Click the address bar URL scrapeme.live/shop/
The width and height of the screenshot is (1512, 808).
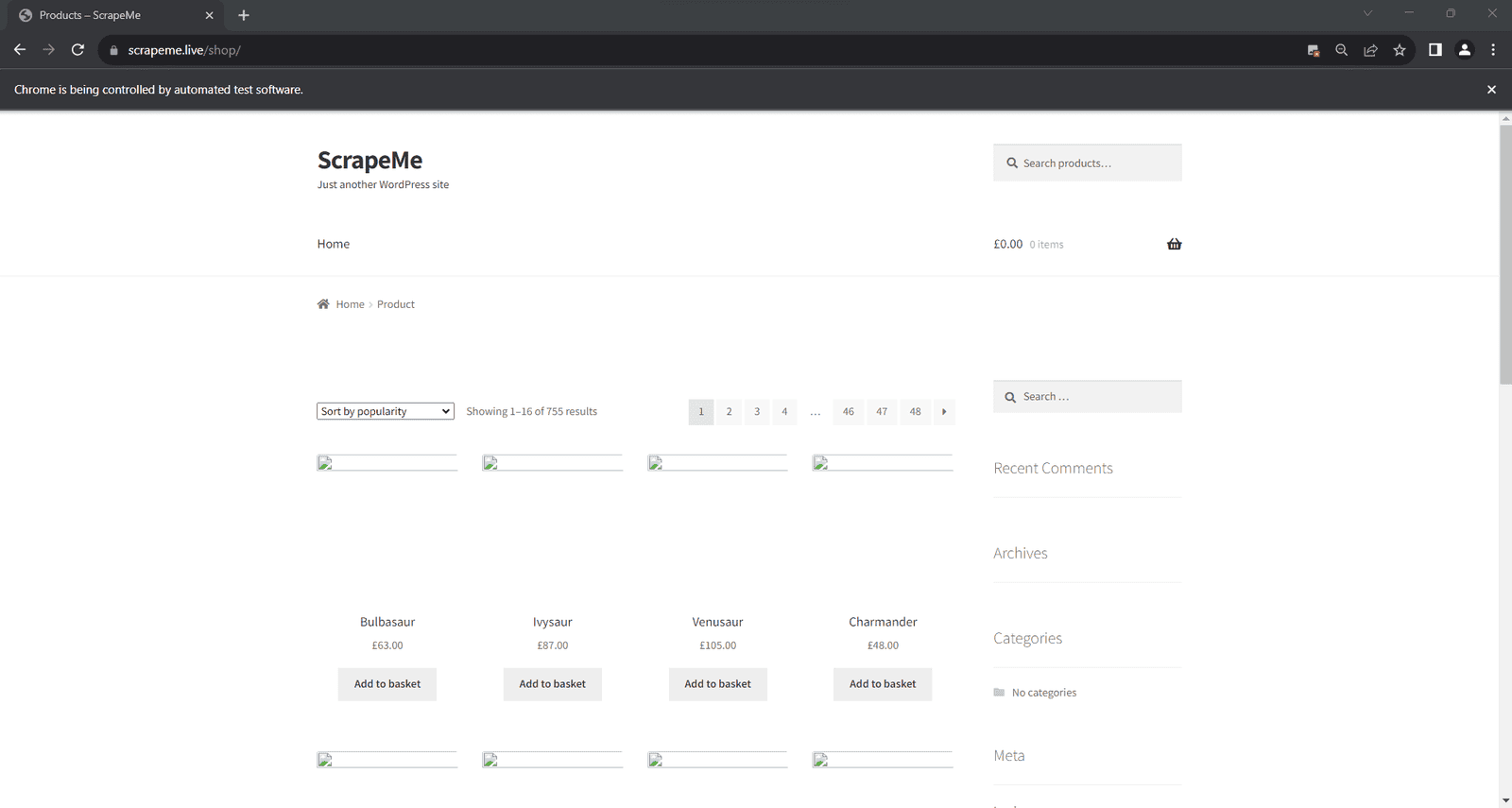coord(184,50)
